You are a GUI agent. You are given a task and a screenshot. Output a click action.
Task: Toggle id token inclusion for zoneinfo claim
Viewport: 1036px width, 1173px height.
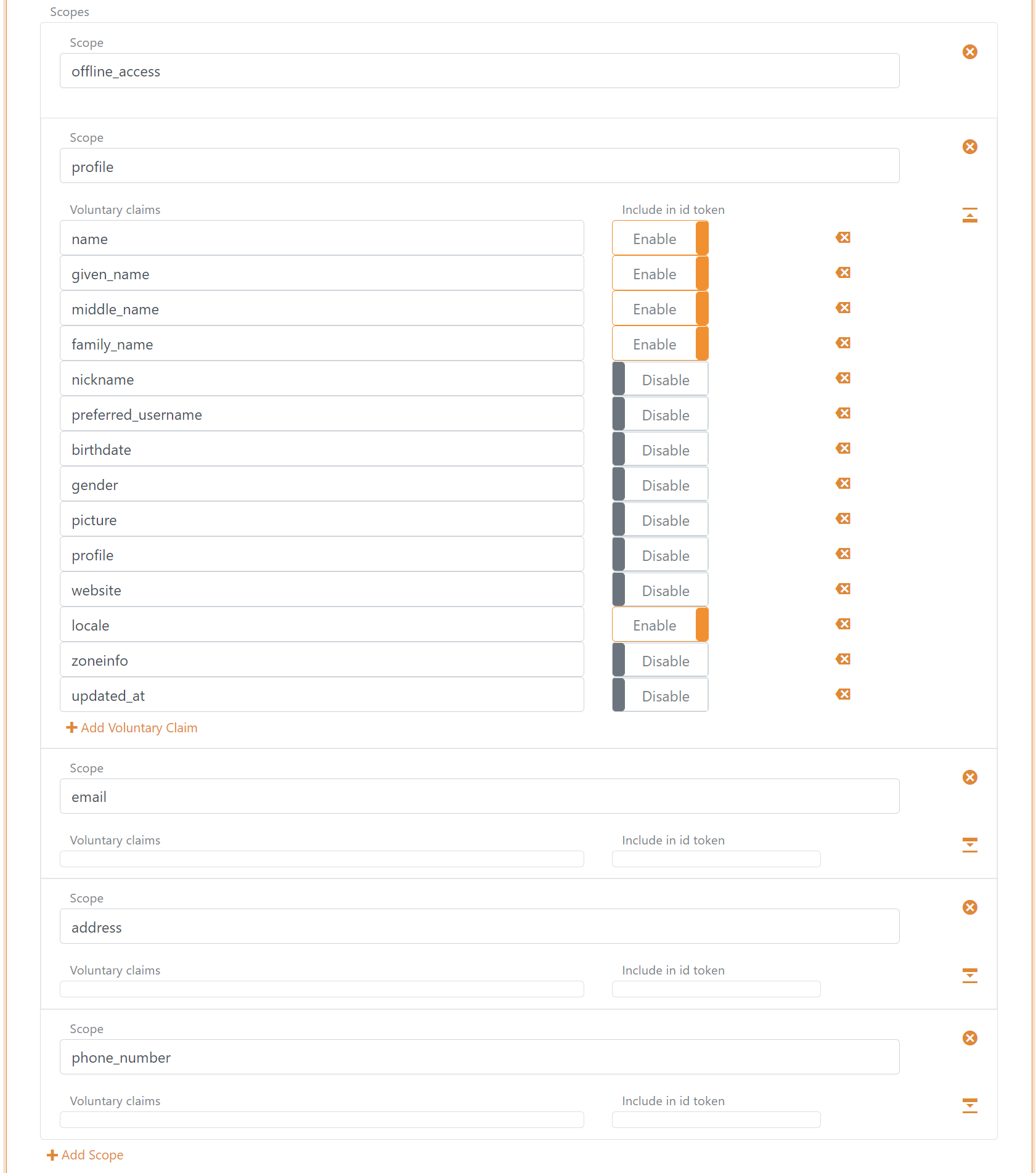coord(659,661)
